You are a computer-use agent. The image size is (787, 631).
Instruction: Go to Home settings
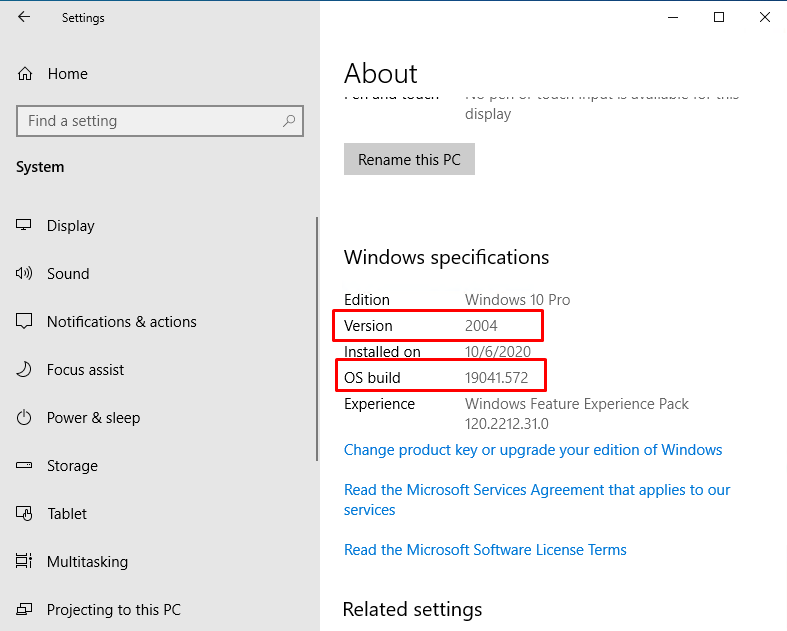[x=68, y=74]
